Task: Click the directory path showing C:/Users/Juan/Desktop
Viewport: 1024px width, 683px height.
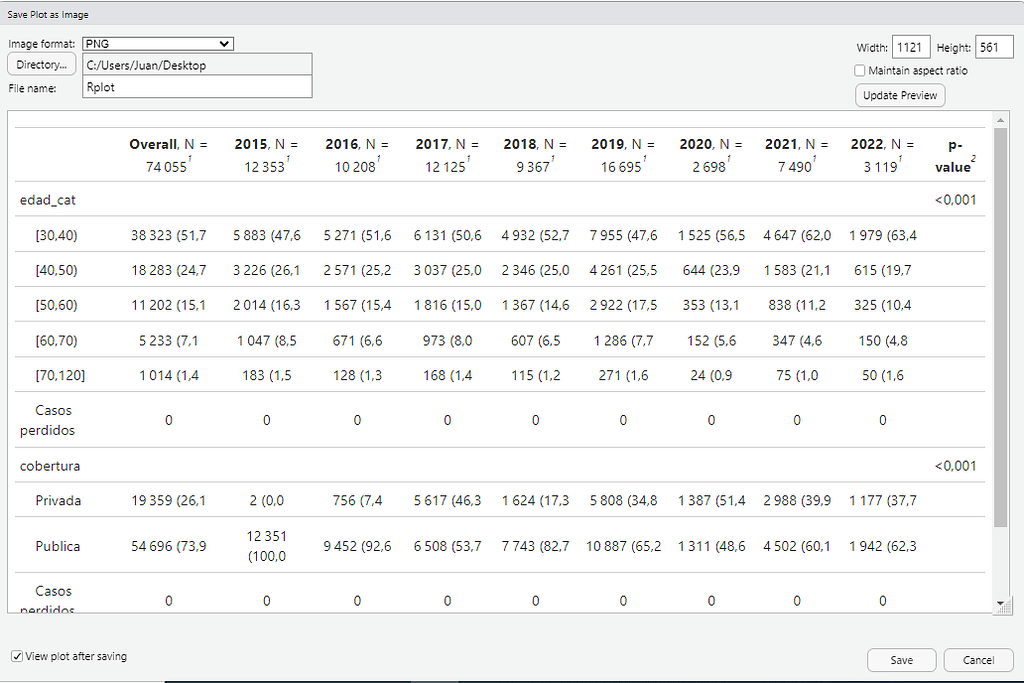Action: pos(197,64)
